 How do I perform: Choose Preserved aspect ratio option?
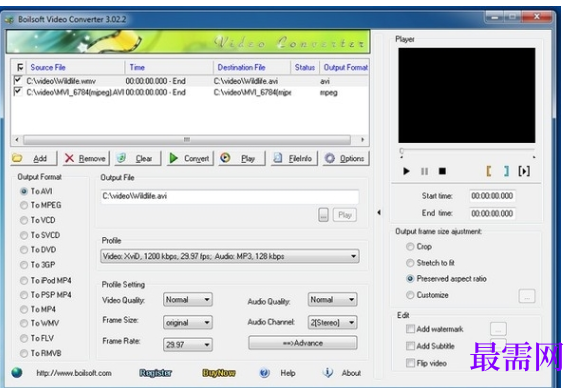click(410, 278)
